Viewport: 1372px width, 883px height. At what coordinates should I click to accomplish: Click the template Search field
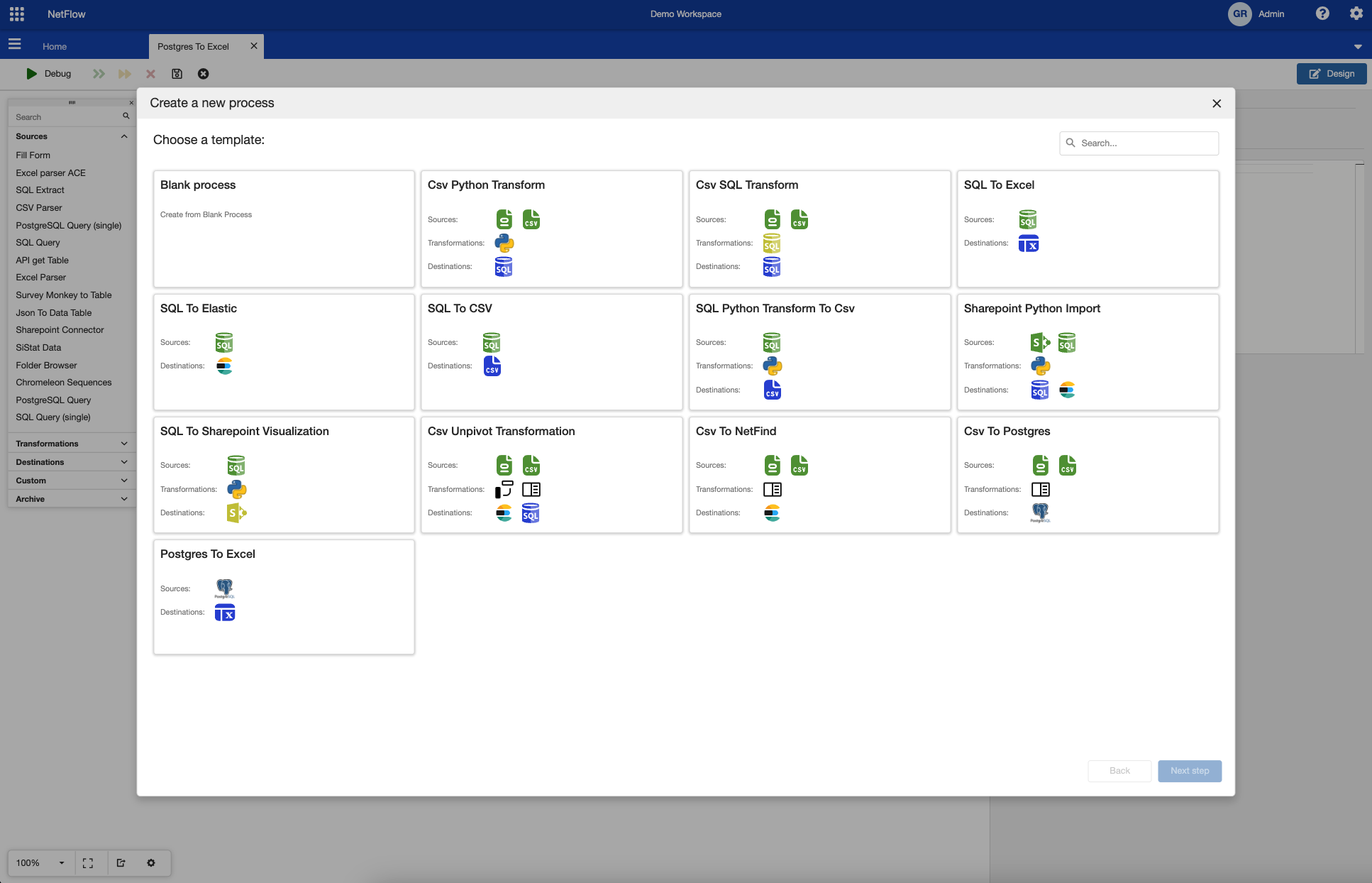pyautogui.click(x=1146, y=143)
